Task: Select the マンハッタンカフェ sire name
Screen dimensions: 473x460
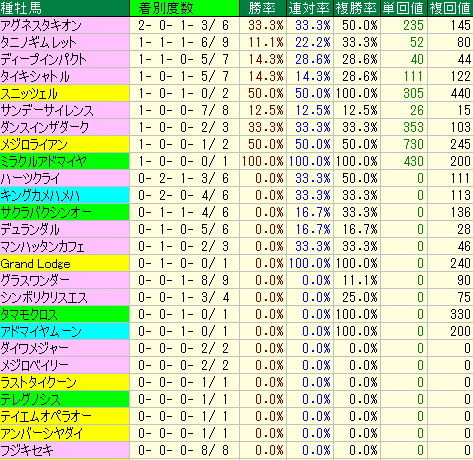Action: 43,246
